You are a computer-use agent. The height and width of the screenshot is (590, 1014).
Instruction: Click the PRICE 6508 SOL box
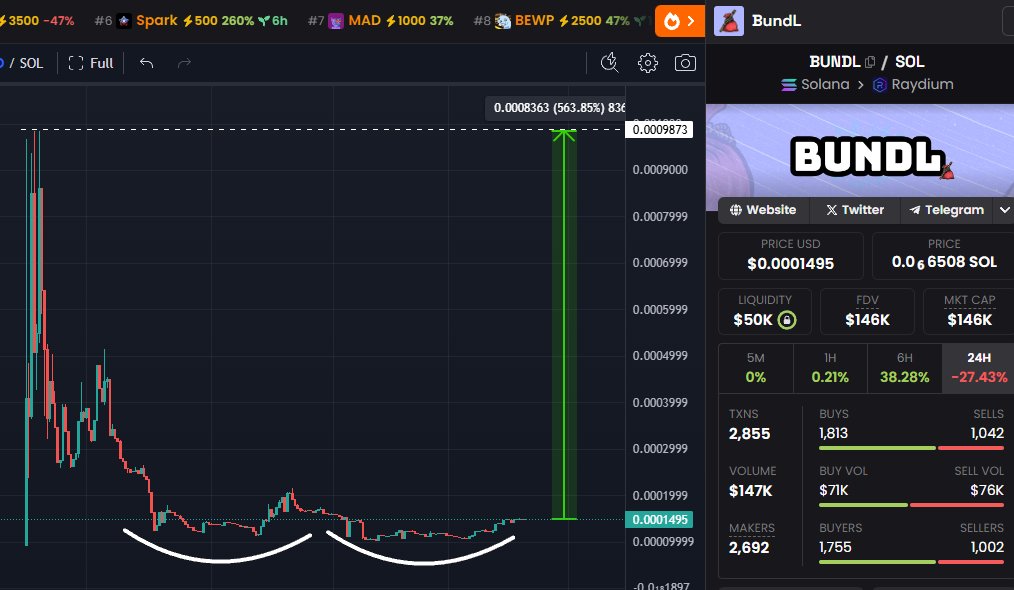(944, 255)
